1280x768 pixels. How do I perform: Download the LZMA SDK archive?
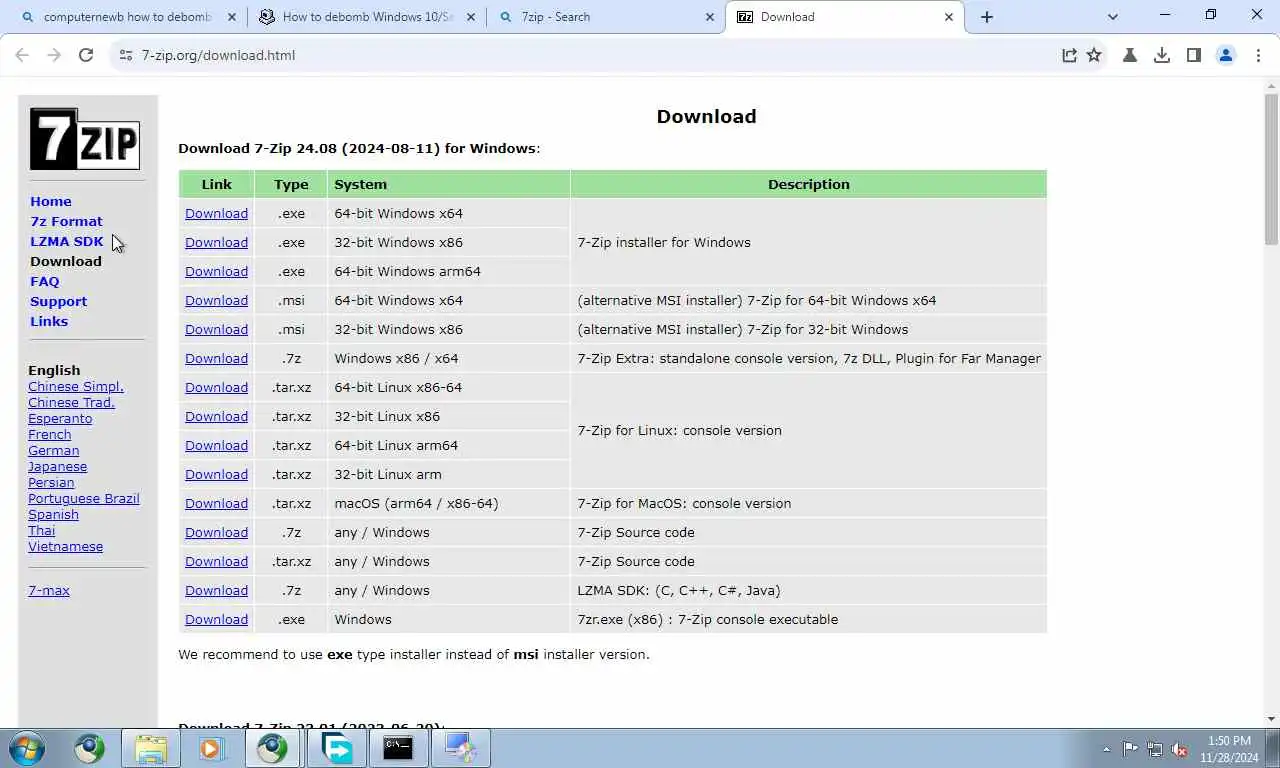point(216,590)
